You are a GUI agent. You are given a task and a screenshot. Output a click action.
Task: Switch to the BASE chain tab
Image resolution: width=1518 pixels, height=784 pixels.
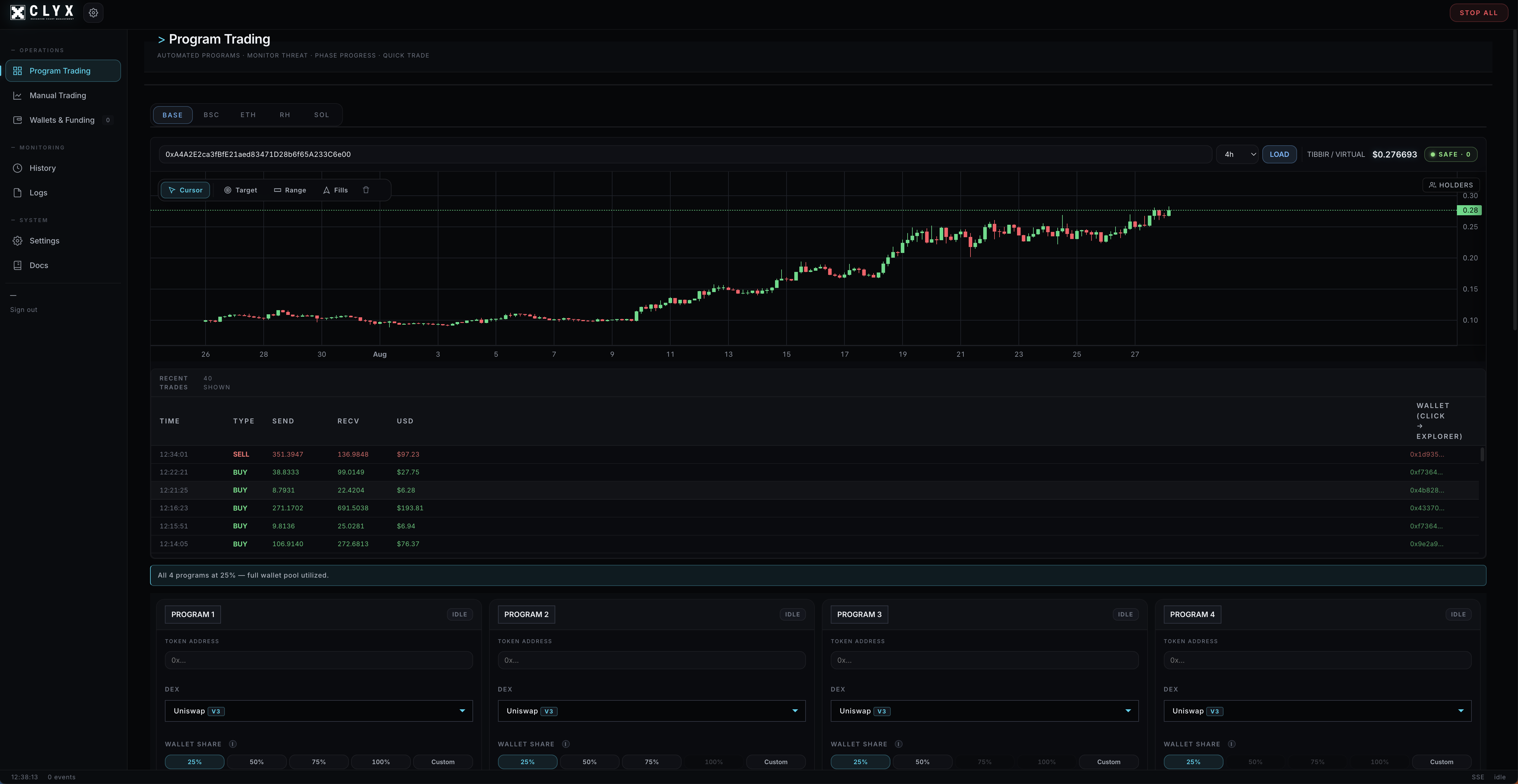(x=173, y=115)
